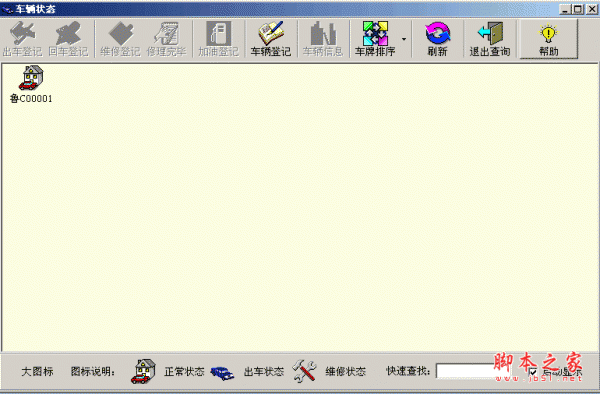Minimize the 车辆状态 window
This screenshot has height=394, width=600.
[x=566, y=9]
